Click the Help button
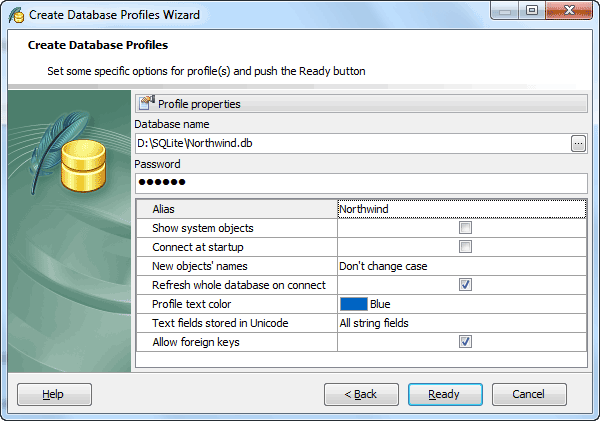Image resolution: width=600 pixels, height=421 pixels. click(54, 394)
